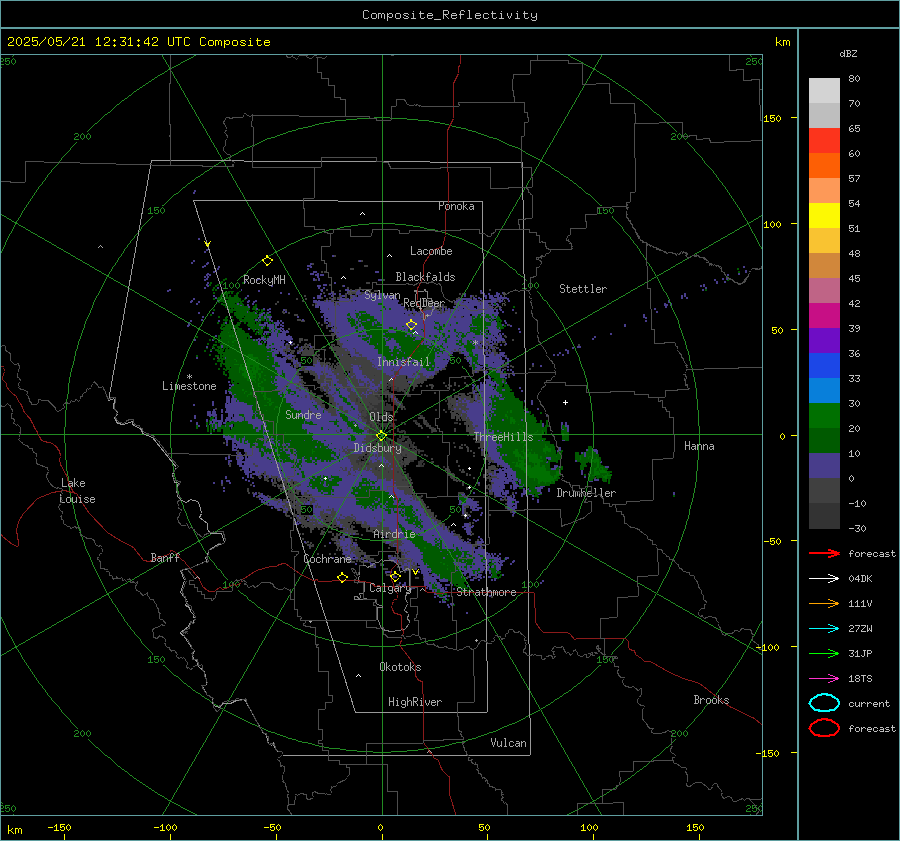Screen dimensions: 900x841
Task: Click the Vulcan city label
Action: coord(508,743)
